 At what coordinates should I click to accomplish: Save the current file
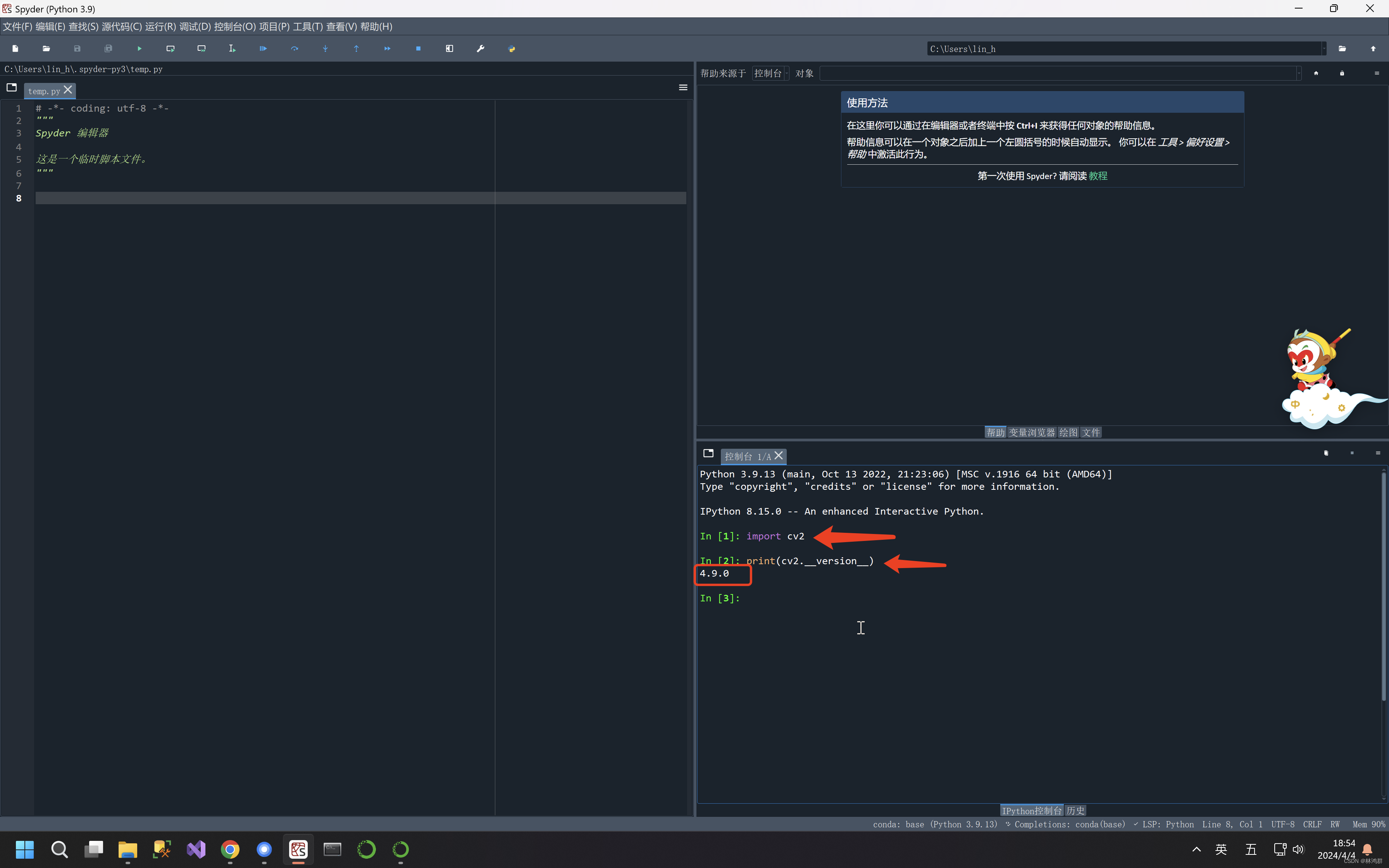pos(78,49)
